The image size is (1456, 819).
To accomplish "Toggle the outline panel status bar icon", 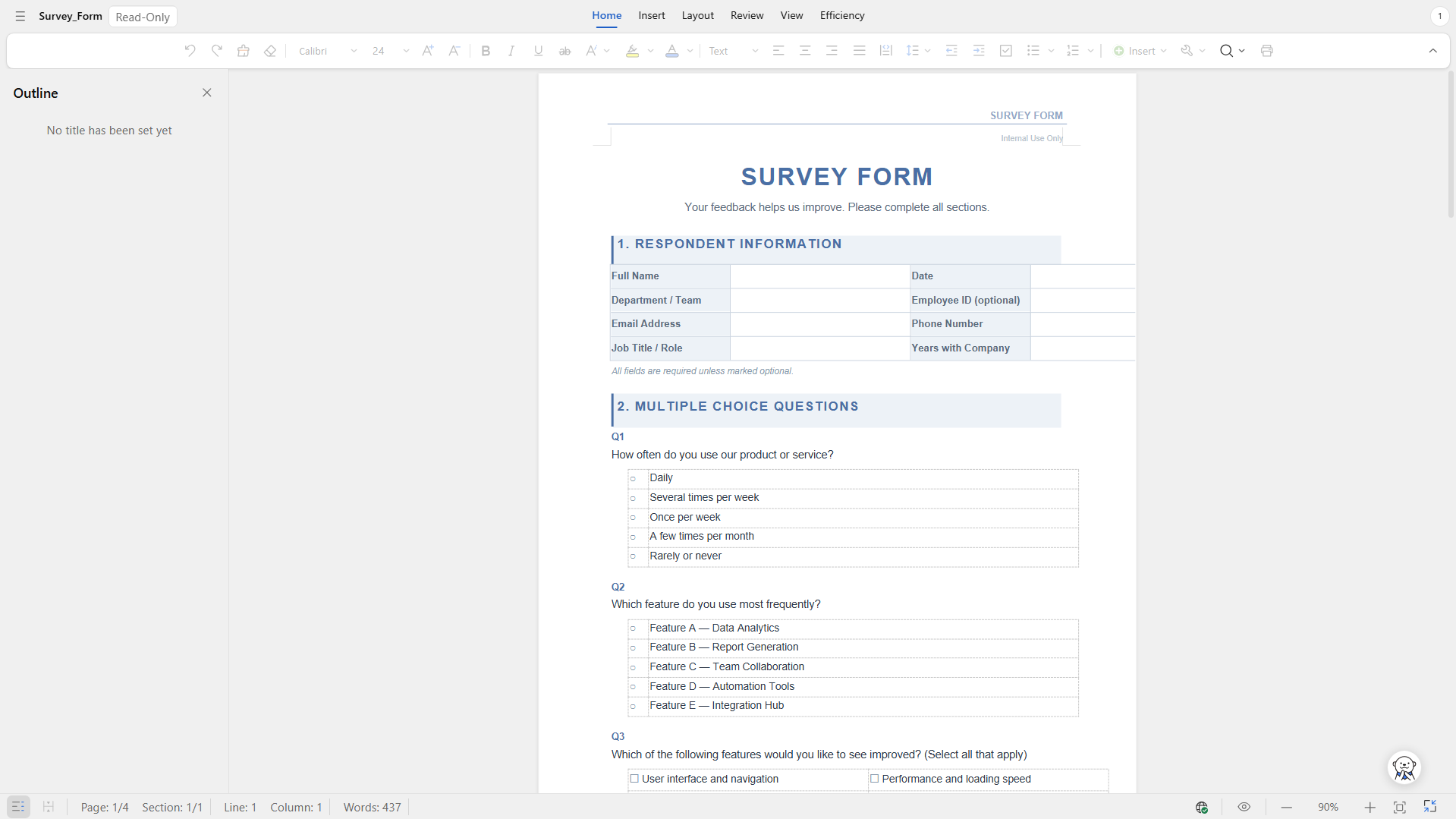I will click(x=18, y=807).
